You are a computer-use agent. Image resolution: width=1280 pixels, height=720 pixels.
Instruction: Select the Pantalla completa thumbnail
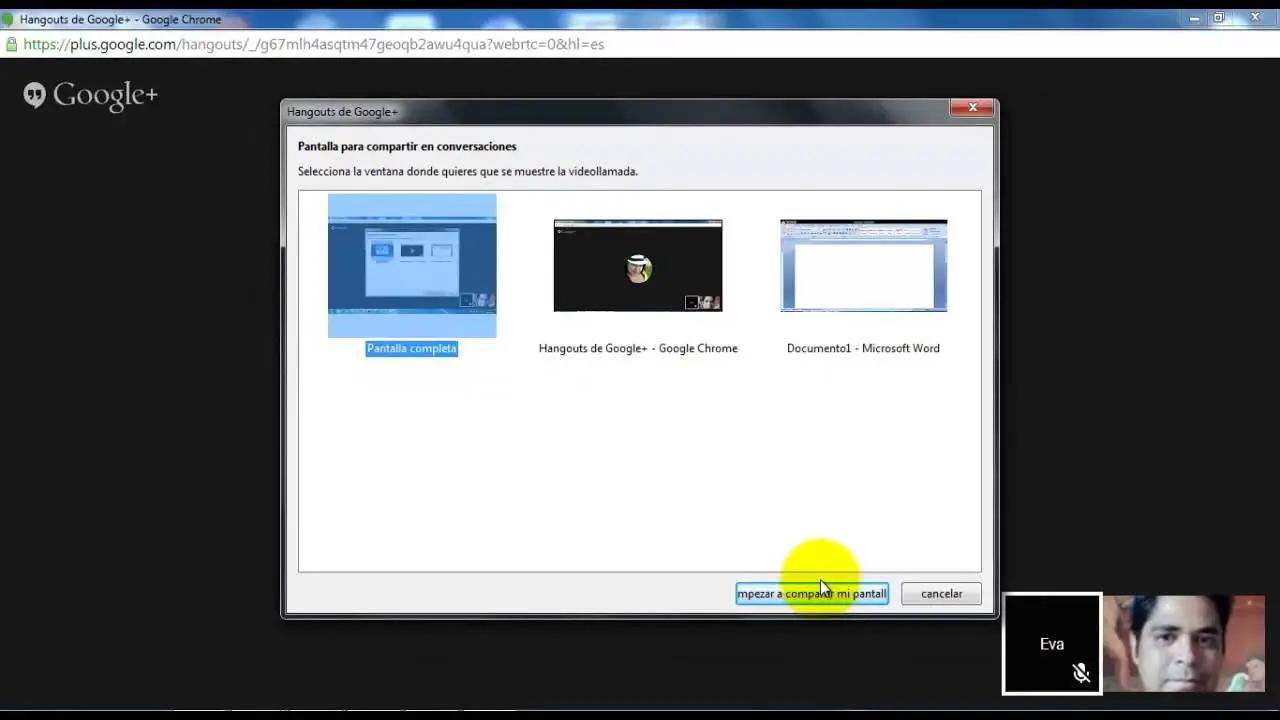coord(412,265)
